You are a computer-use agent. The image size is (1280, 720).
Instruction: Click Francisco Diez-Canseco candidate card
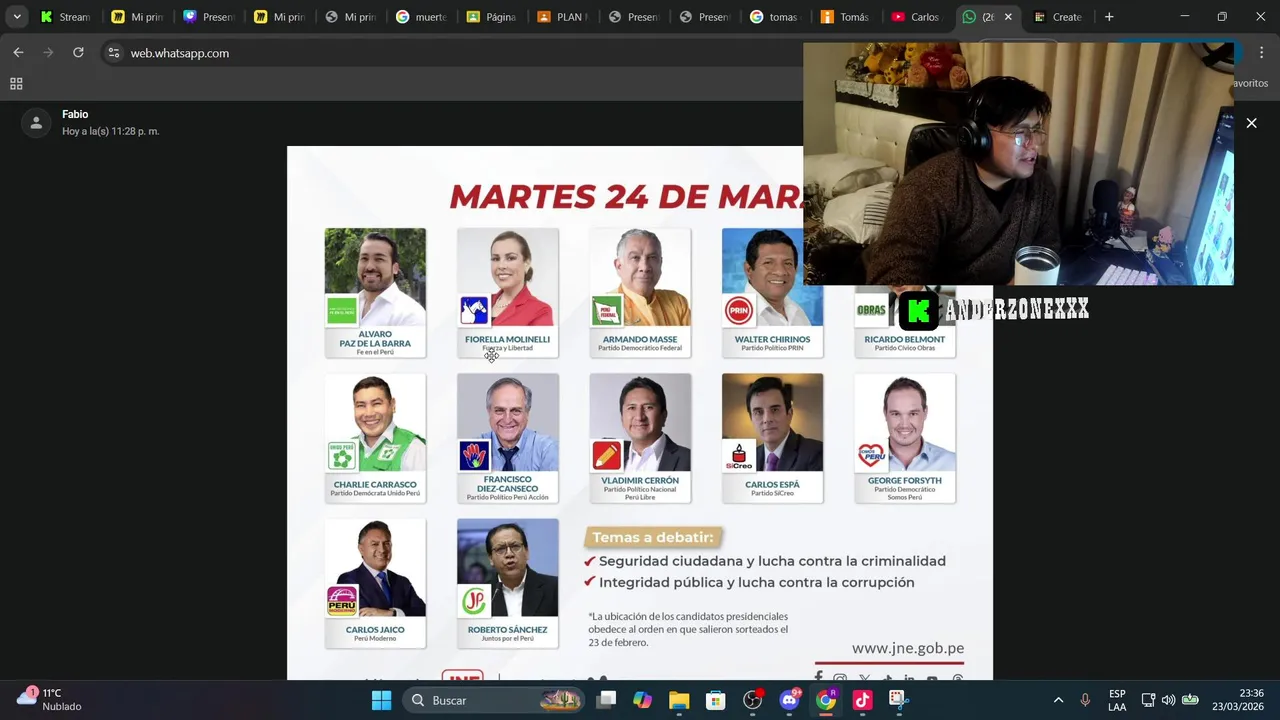pyautogui.click(x=508, y=438)
